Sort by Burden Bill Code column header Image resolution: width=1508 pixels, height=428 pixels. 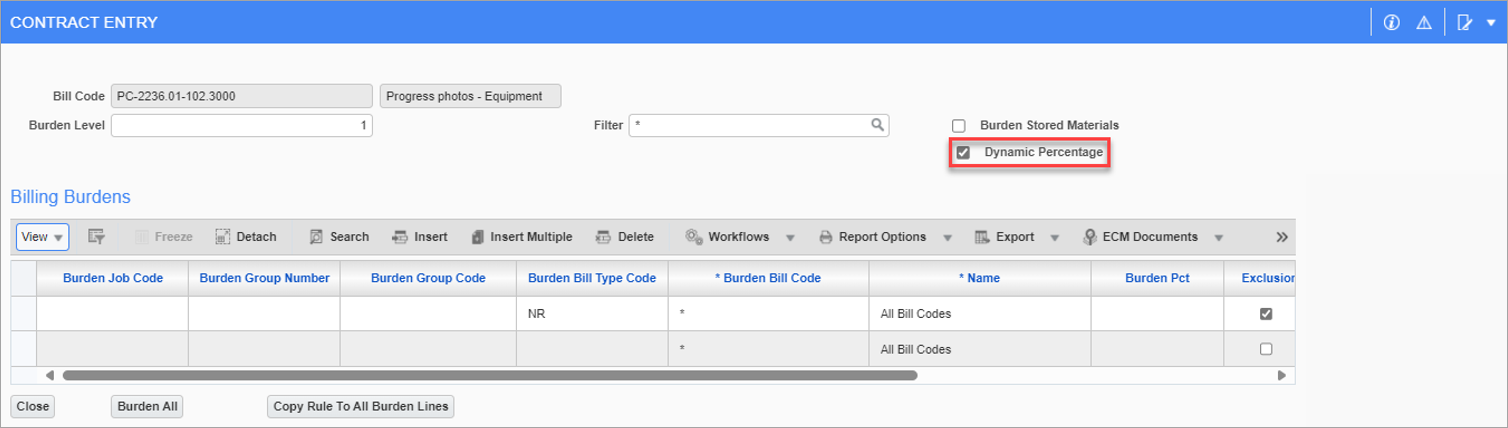768,278
